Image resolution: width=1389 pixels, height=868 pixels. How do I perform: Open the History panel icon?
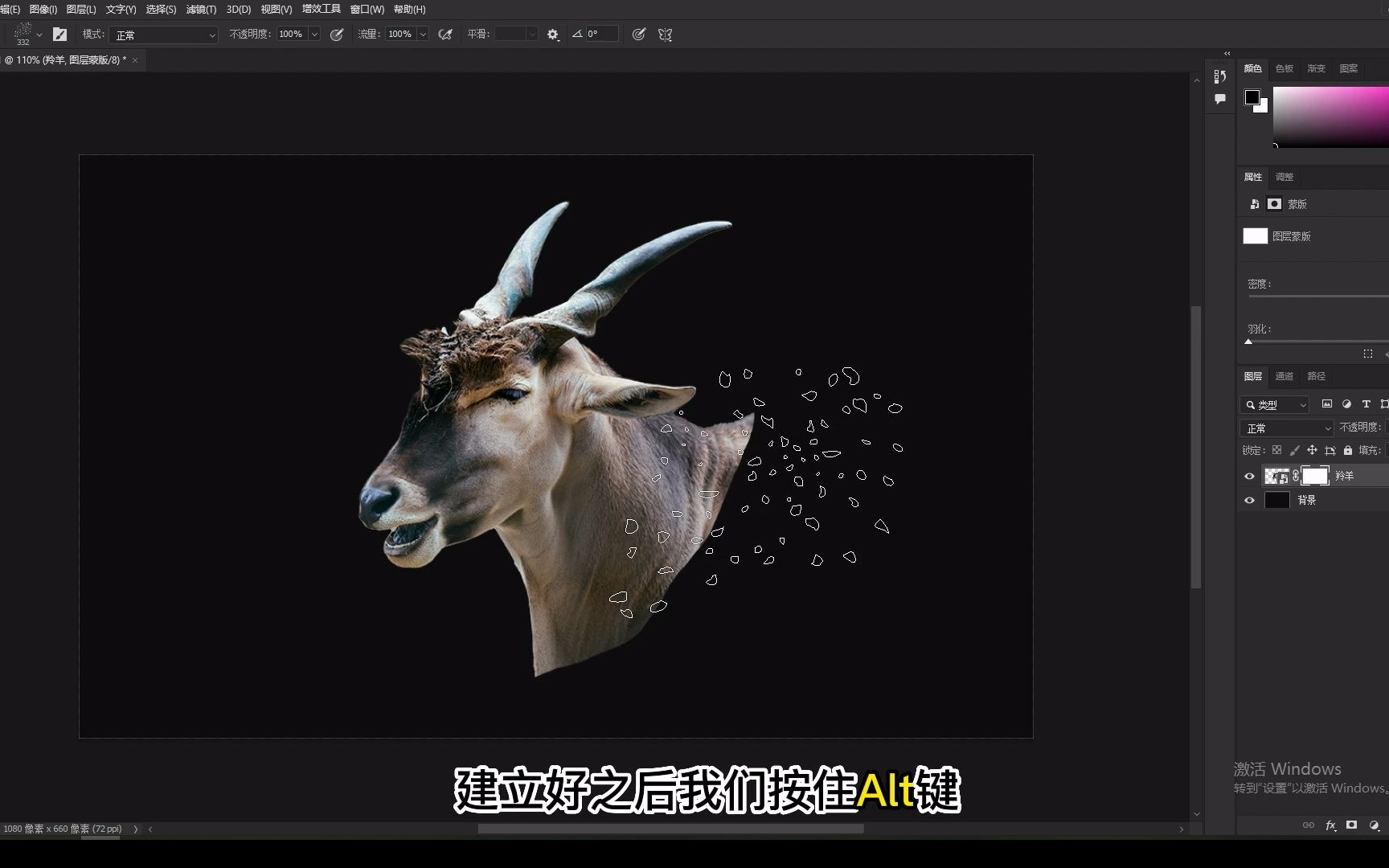[x=1220, y=76]
